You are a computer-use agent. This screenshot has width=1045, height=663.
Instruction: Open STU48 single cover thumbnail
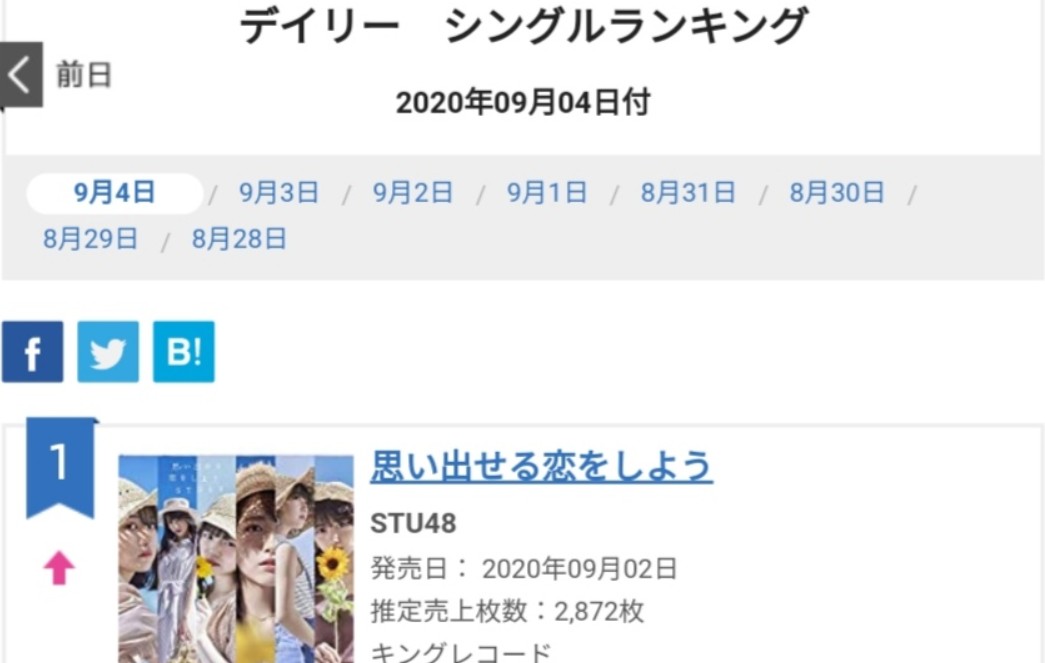pos(236,559)
